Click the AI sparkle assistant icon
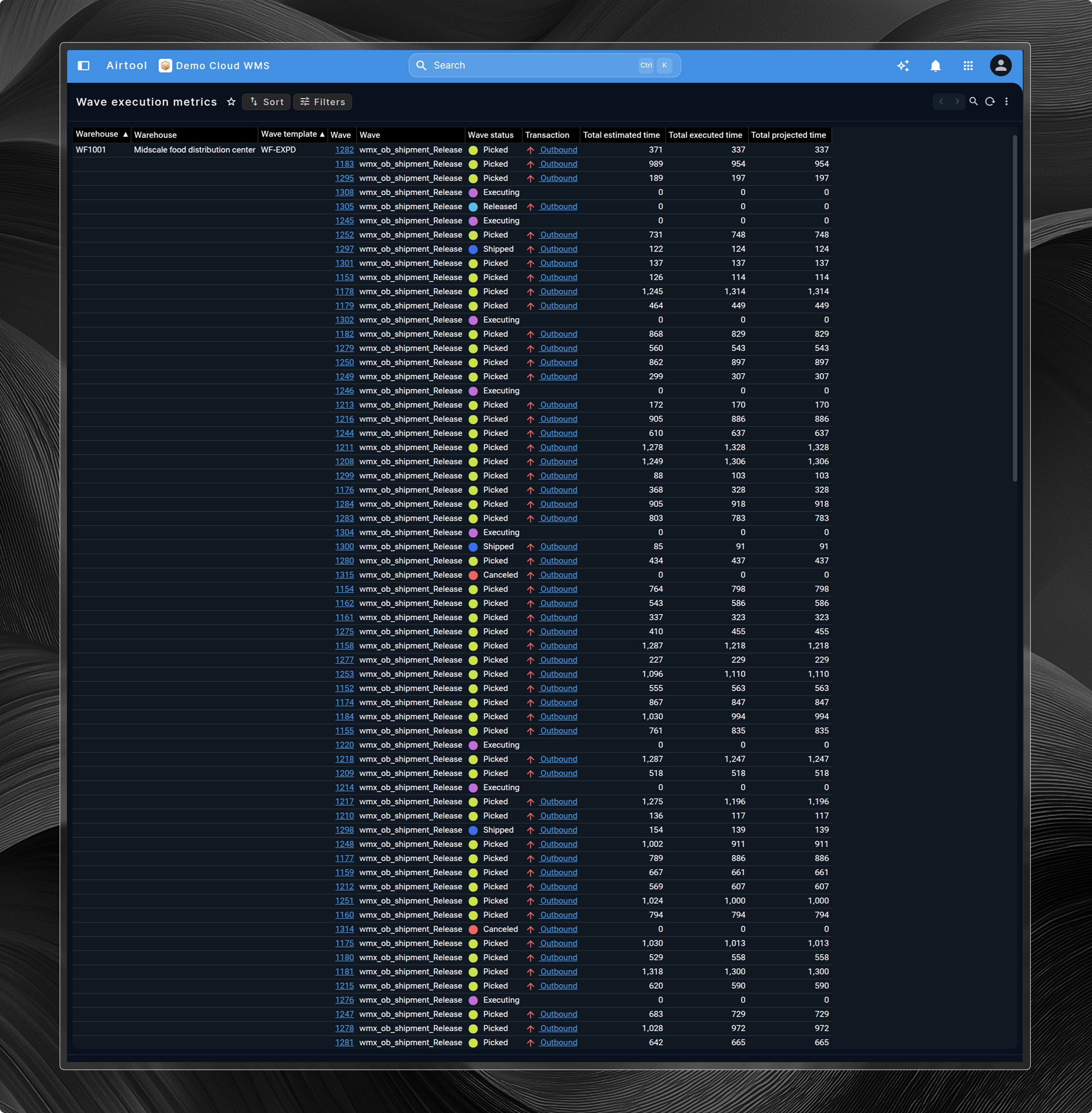Viewport: 1092px width, 1113px height. click(x=903, y=66)
